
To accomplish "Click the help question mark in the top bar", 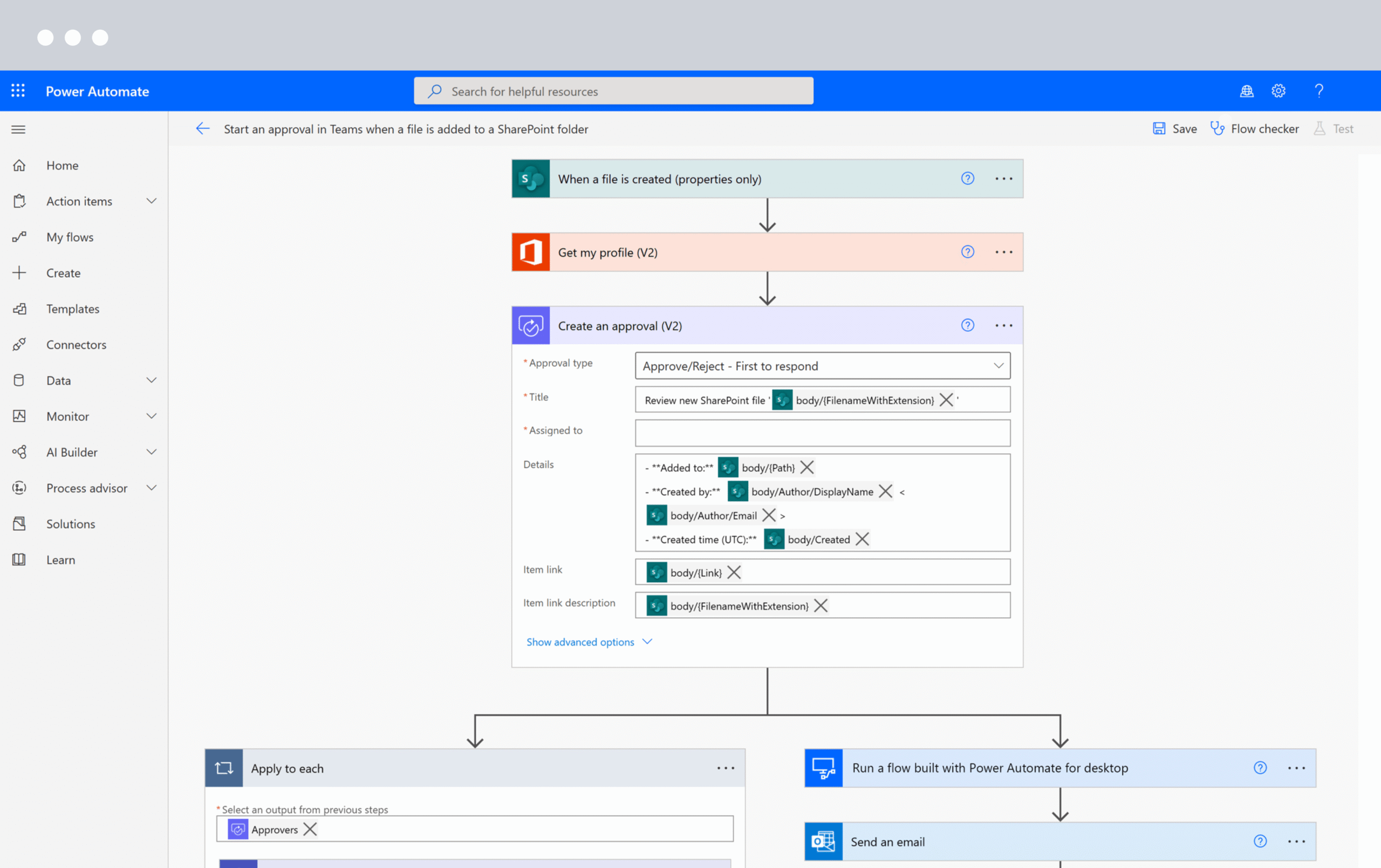I will click(1319, 91).
